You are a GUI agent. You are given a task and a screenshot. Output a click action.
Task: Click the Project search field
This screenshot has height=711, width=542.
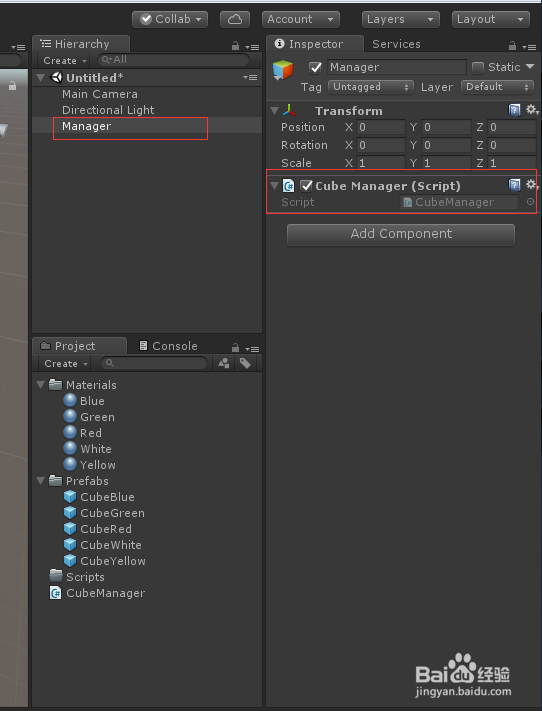click(x=154, y=363)
